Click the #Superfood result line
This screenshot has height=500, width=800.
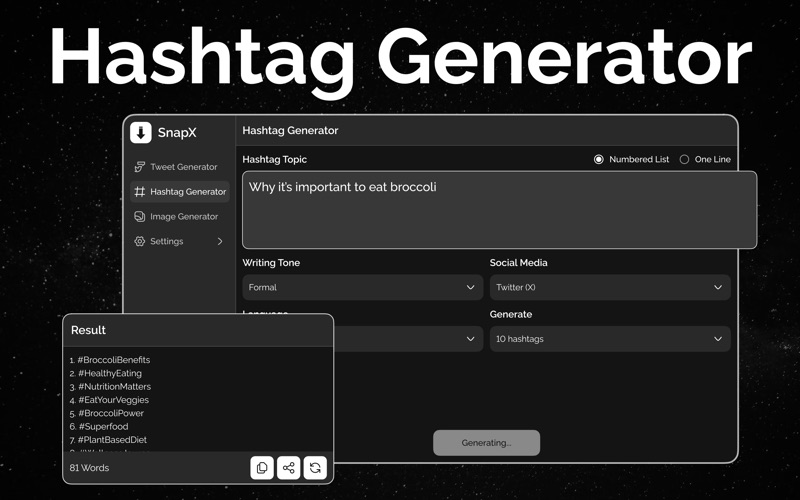click(x=99, y=426)
